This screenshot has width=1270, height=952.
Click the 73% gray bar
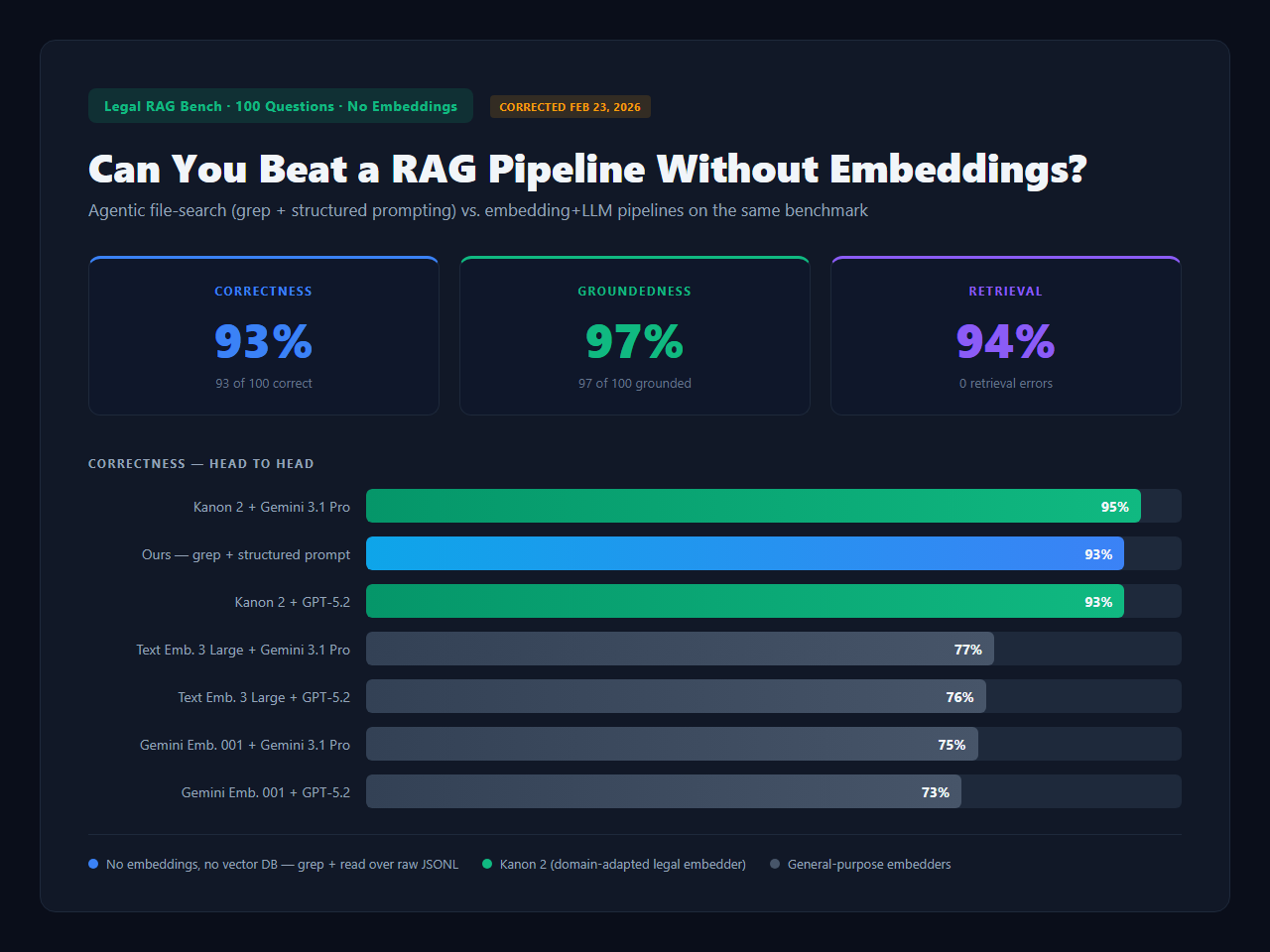click(664, 791)
